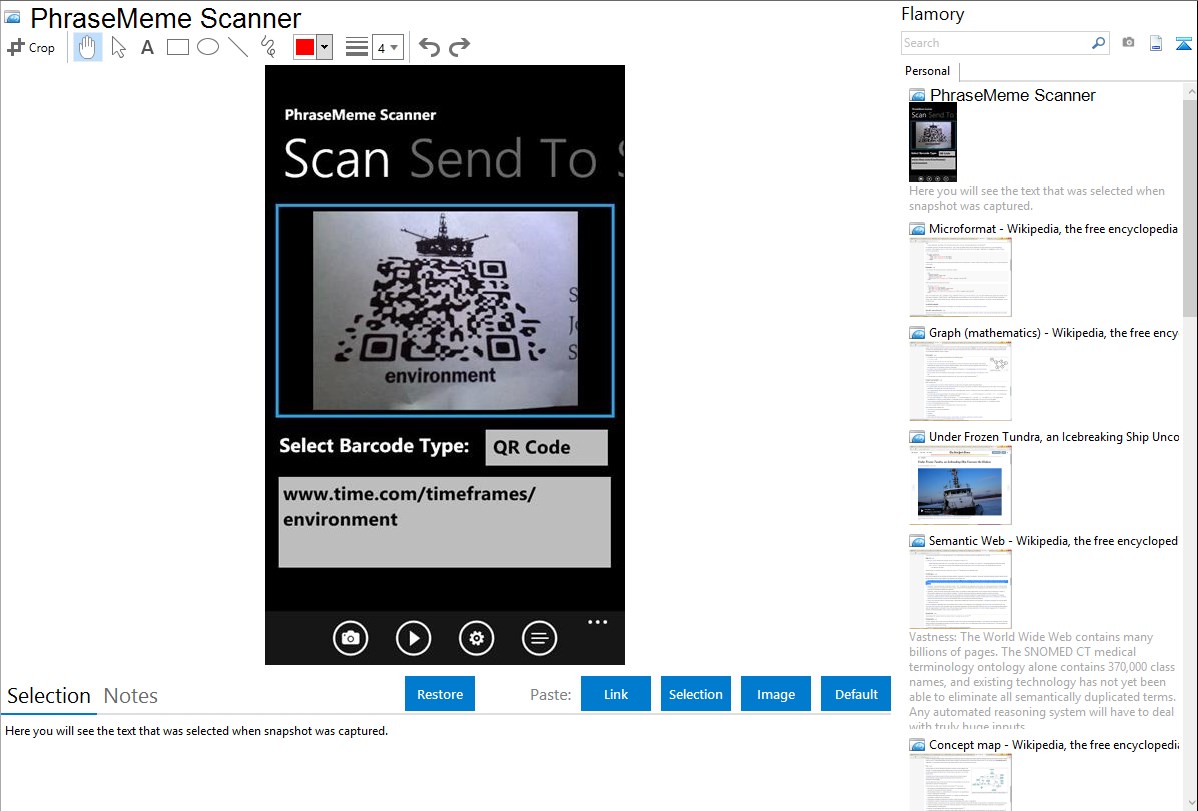The height and width of the screenshot is (811, 1198).
Task: Click the line thickness icon
Action: (x=357, y=47)
